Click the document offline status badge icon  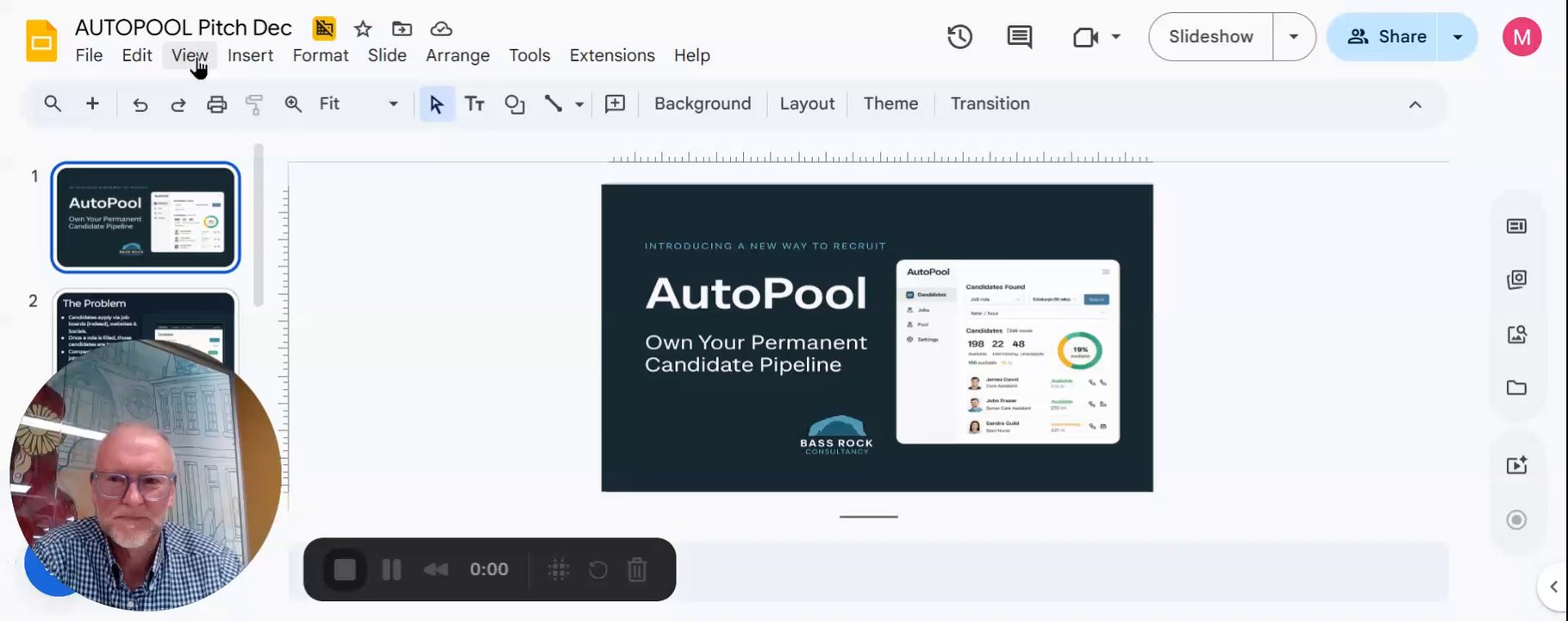[x=324, y=28]
